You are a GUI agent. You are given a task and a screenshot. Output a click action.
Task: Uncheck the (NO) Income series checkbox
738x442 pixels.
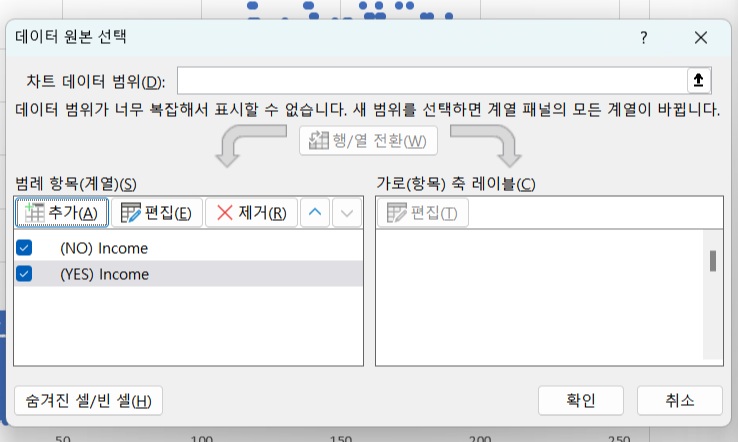24,248
